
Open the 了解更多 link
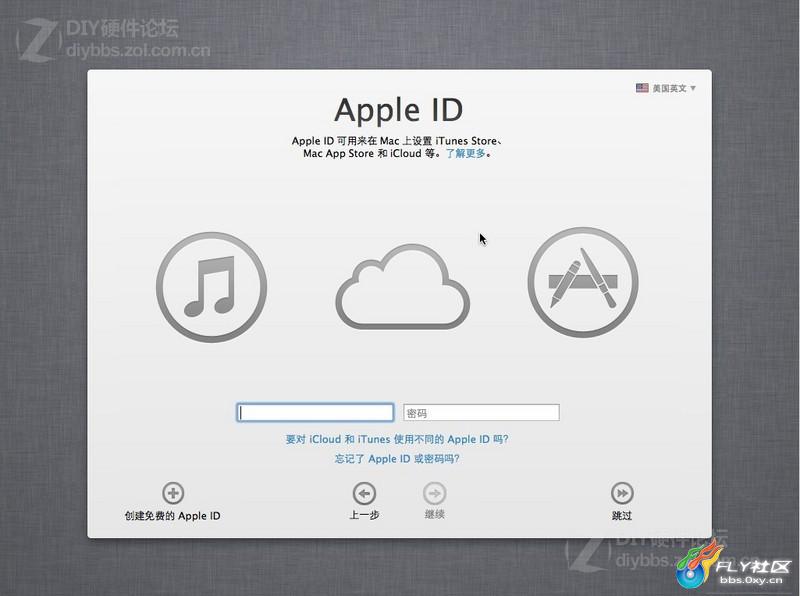466,154
